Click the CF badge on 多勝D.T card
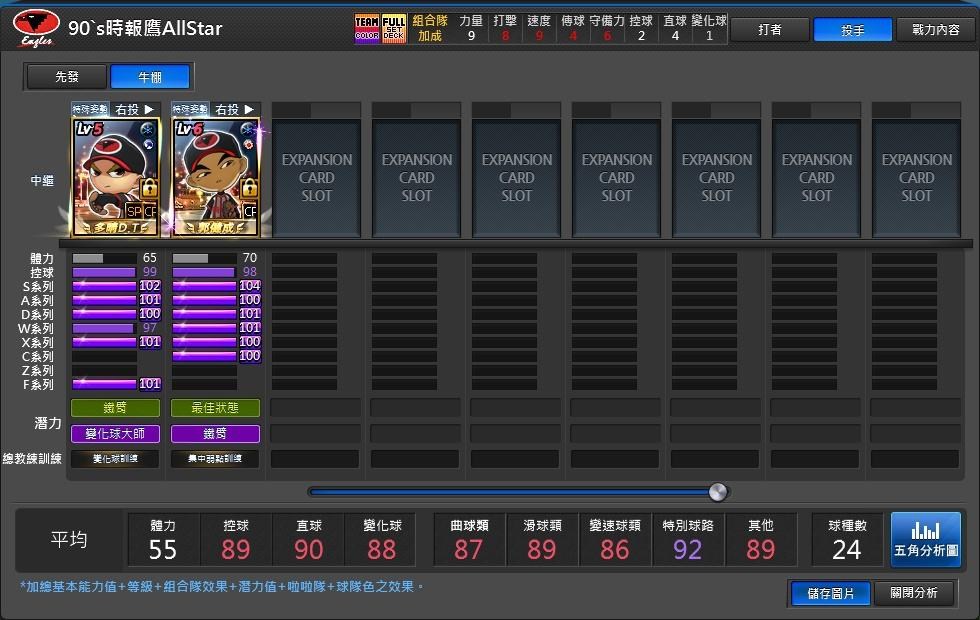This screenshot has height=620, width=980. point(150,211)
